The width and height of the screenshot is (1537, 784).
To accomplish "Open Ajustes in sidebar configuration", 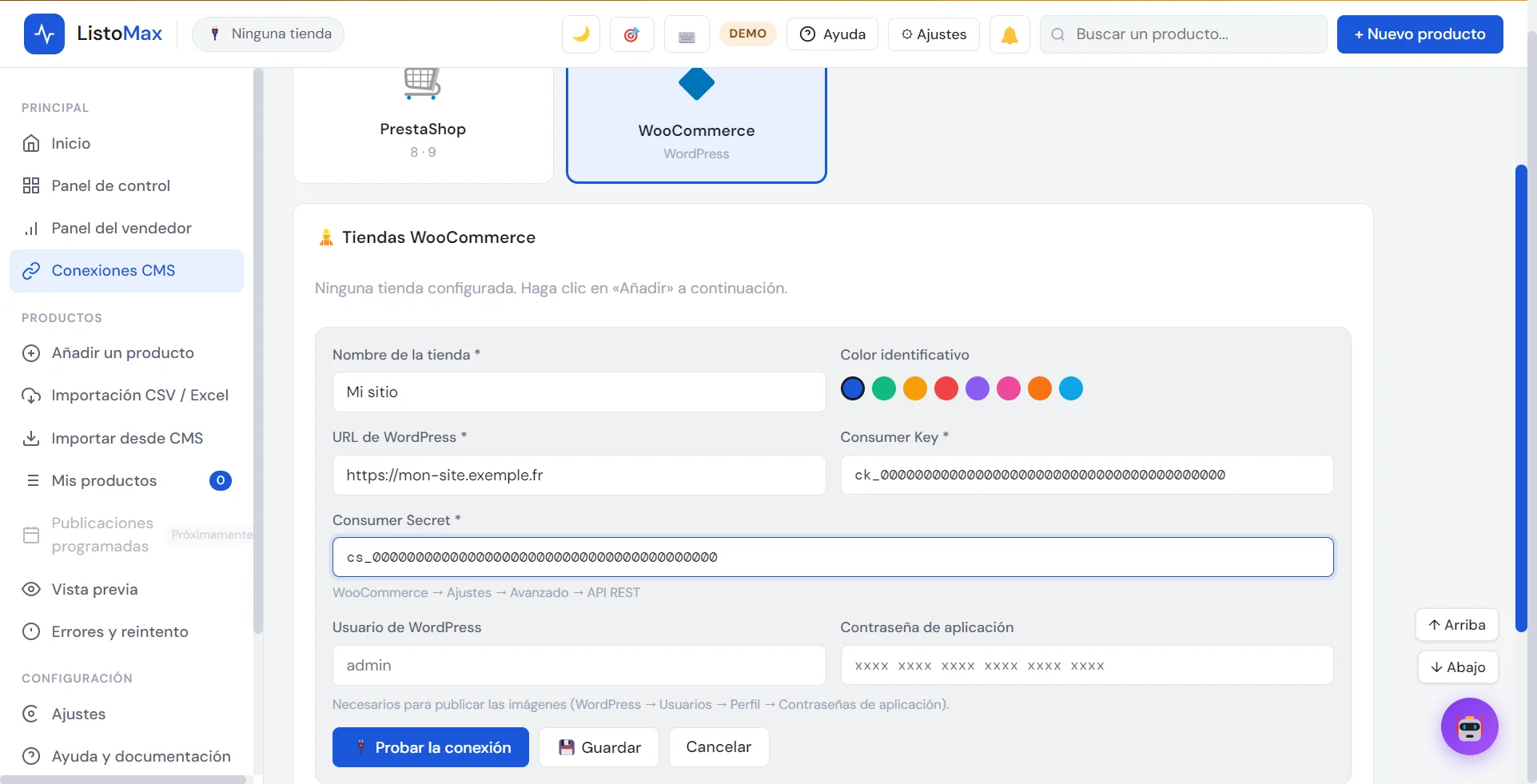I will [x=126, y=714].
